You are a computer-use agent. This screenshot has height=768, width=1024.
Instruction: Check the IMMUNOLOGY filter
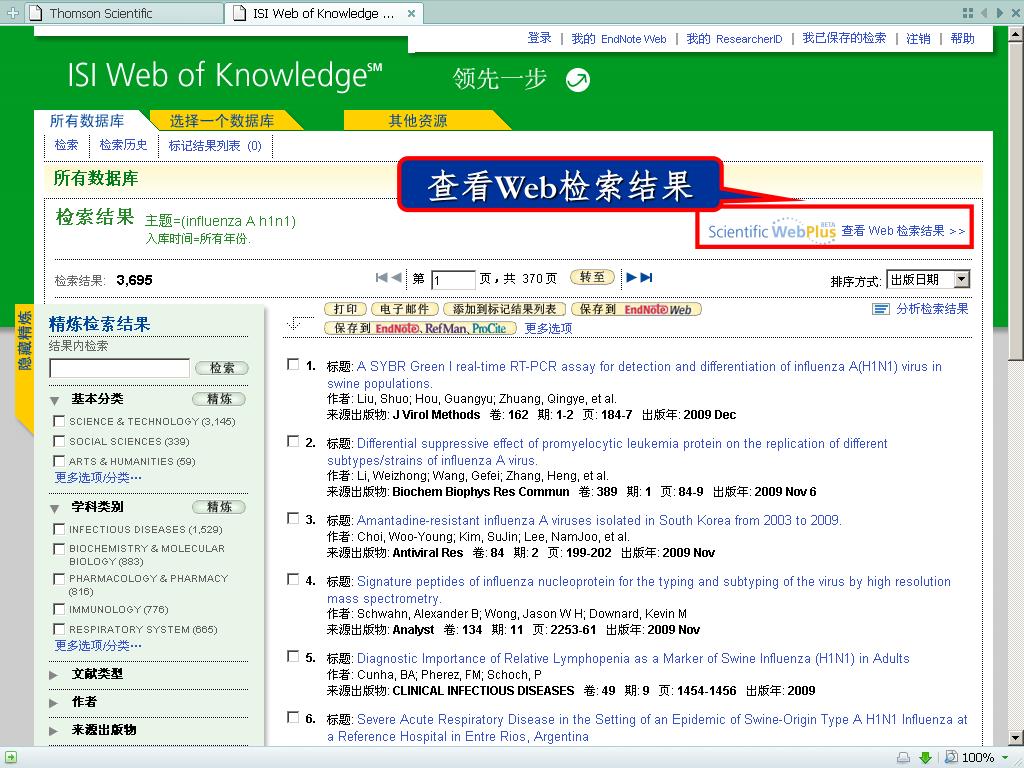click(x=59, y=609)
